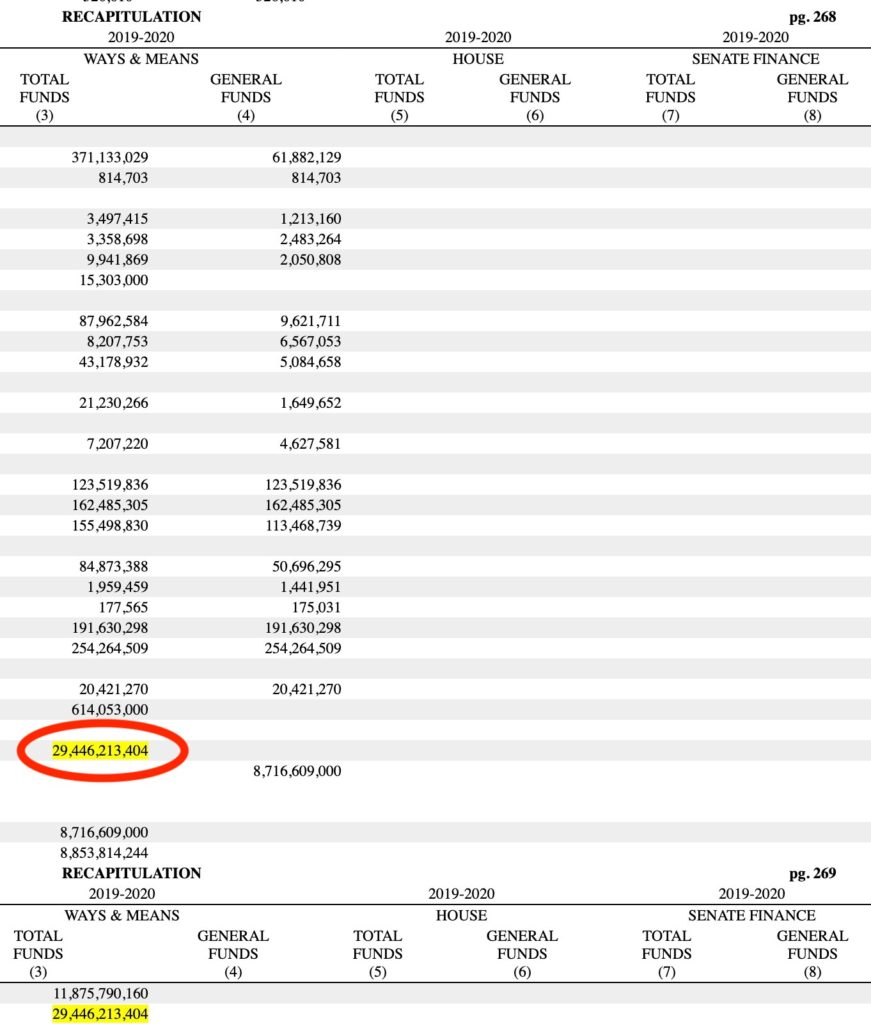The image size is (871, 1024).
Task: Select the 21,230,266 total funds entry
Action: pos(113,402)
